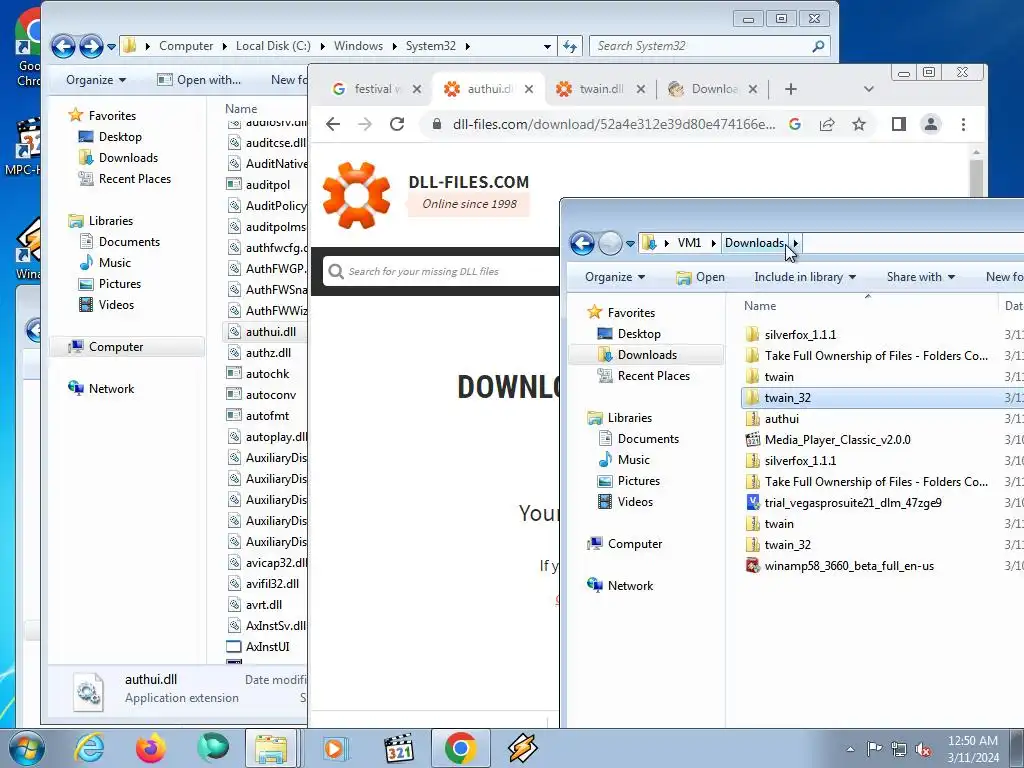1024x768 pixels.
Task: Select top silverfox_1.1.1 folder in Downloads list
Action: click(x=800, y=334)
